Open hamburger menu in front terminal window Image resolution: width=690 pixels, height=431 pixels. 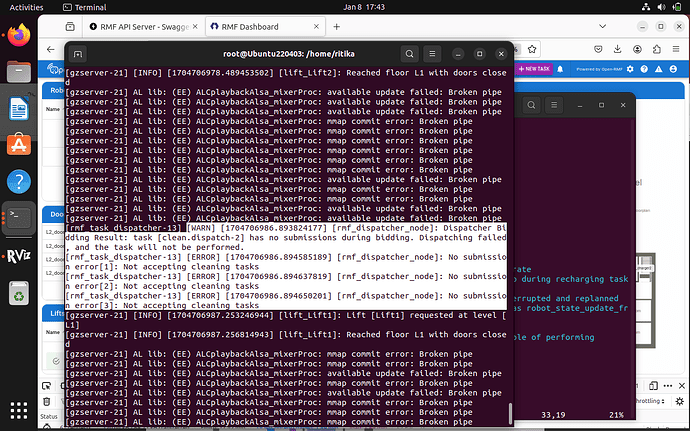pos(432,54)
